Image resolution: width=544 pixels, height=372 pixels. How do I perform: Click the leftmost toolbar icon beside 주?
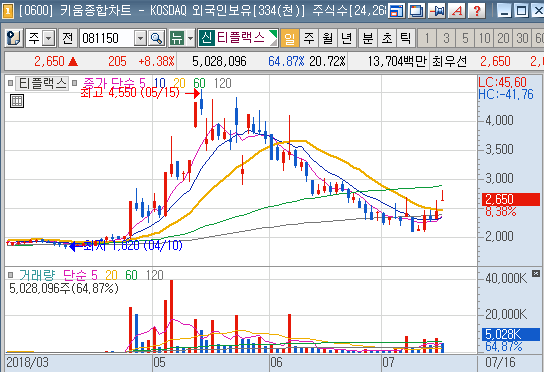14,38
